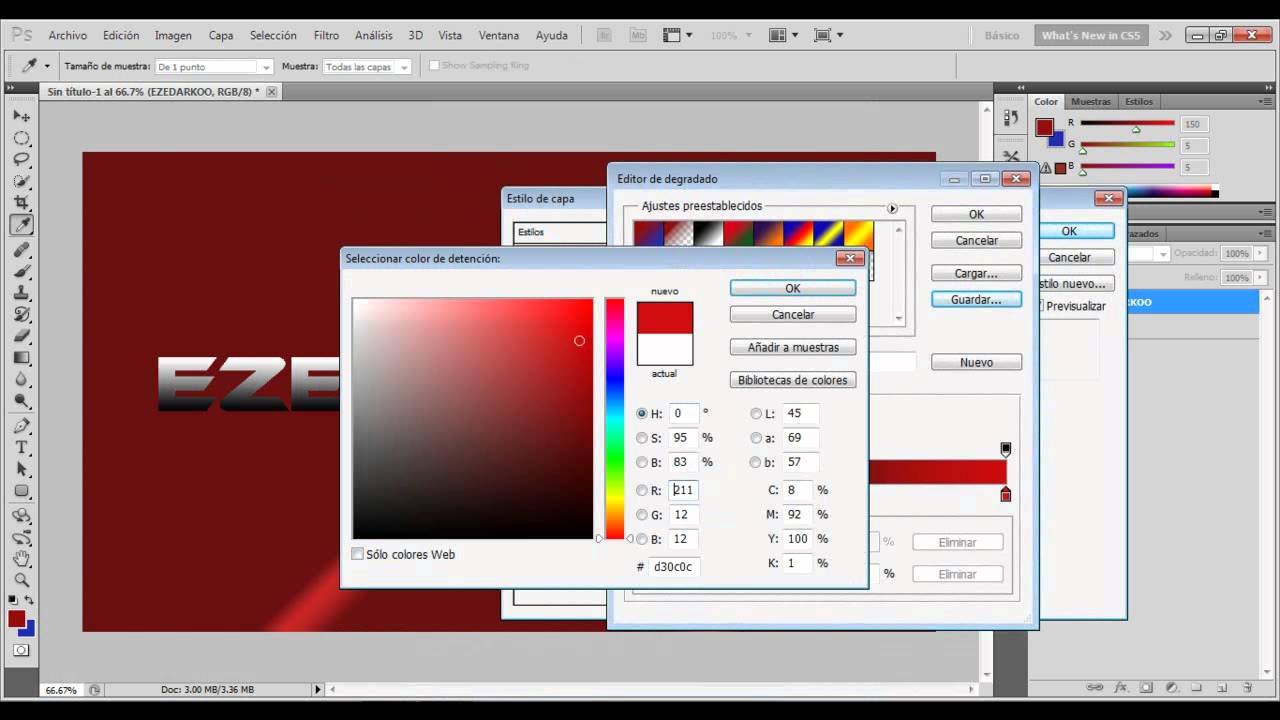Select the 3D Camera Rotate tool
Image resolution: width=1280 pixels, height=720 pixels.
21,537
